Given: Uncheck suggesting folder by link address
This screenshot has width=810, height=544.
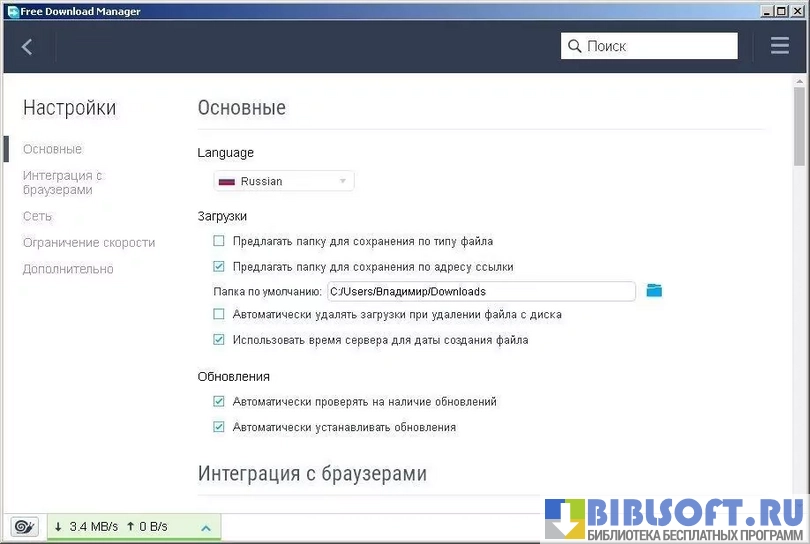Looking at the screenshot, I should point(219,267).
